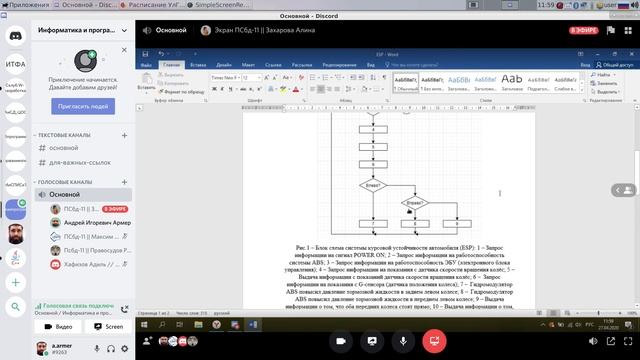This screenshot has height=360, width=640.
Task: Switch to Расписание УлГ... window in panel
Action: tap(152, 5)
